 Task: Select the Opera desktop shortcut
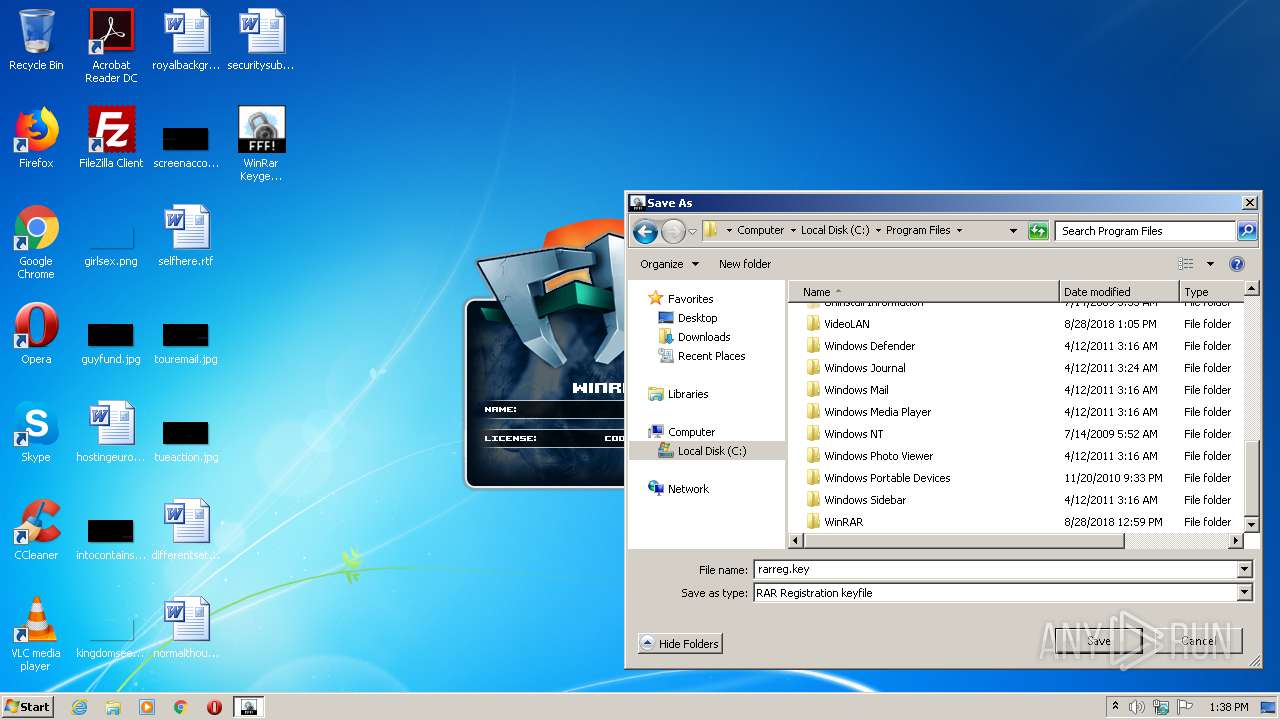[36, 334]
